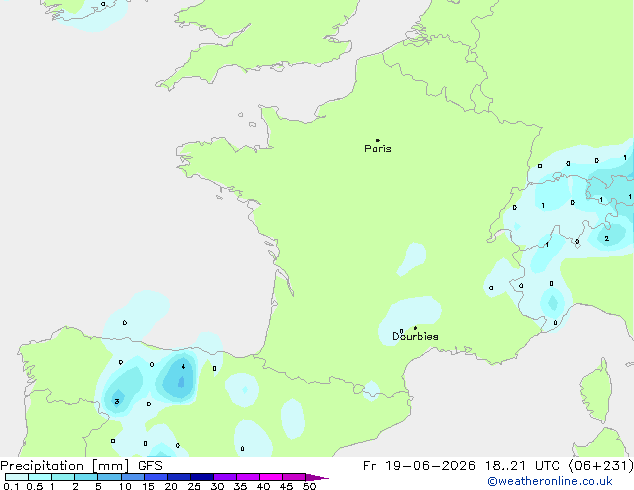The height and width of the screenshot is (490, 634).
Task: Click the precipitation value 3 over Spain
Action: pyautogui.click(x=117, y=401)
